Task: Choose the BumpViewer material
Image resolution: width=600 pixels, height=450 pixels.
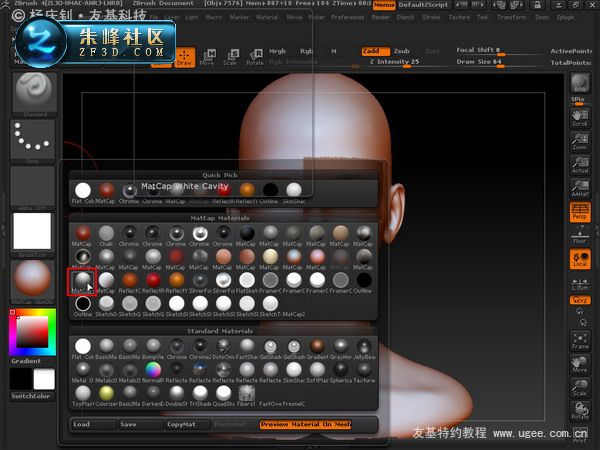Action: [153, 349]
